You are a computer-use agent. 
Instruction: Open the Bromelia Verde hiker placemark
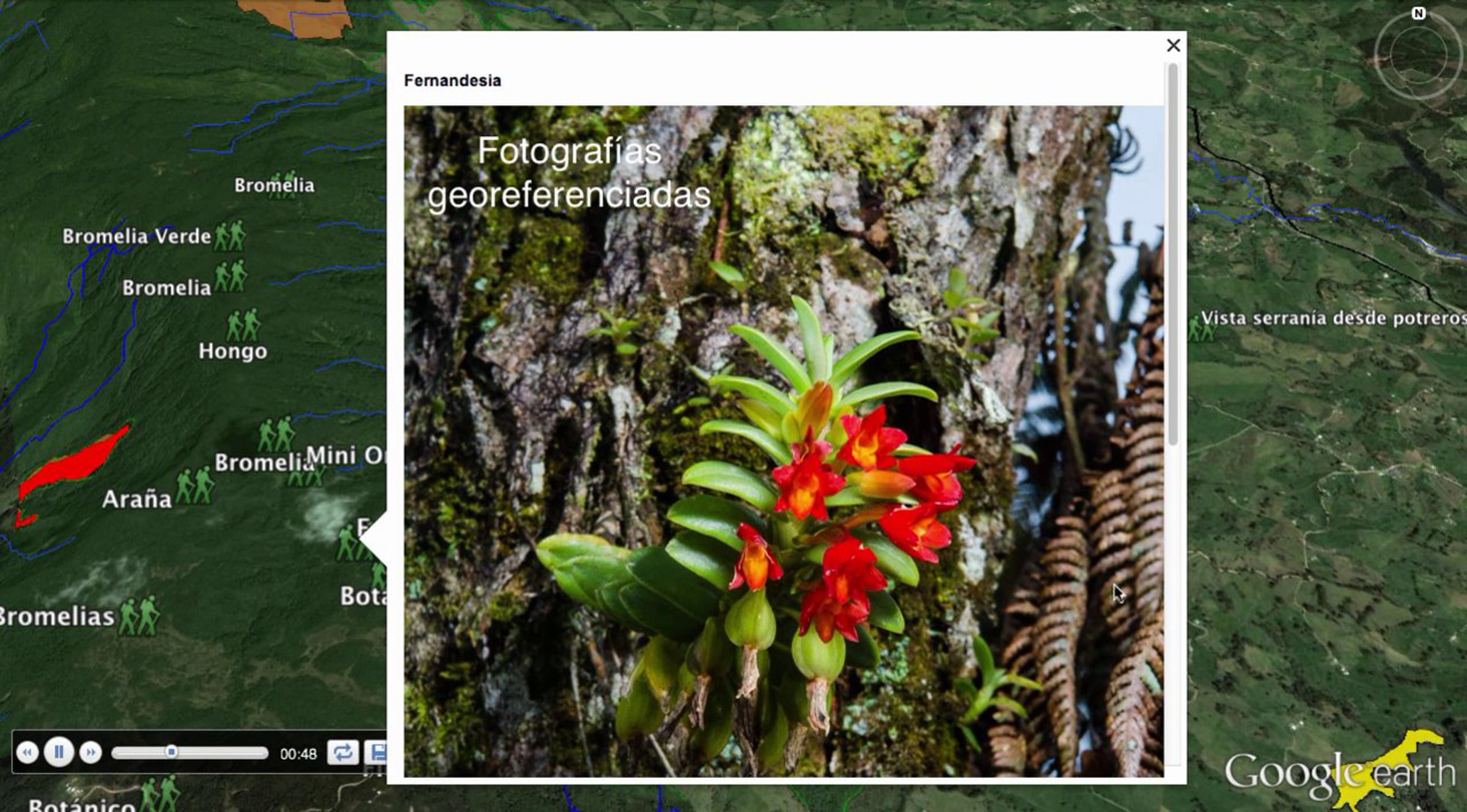click(230, 236)
